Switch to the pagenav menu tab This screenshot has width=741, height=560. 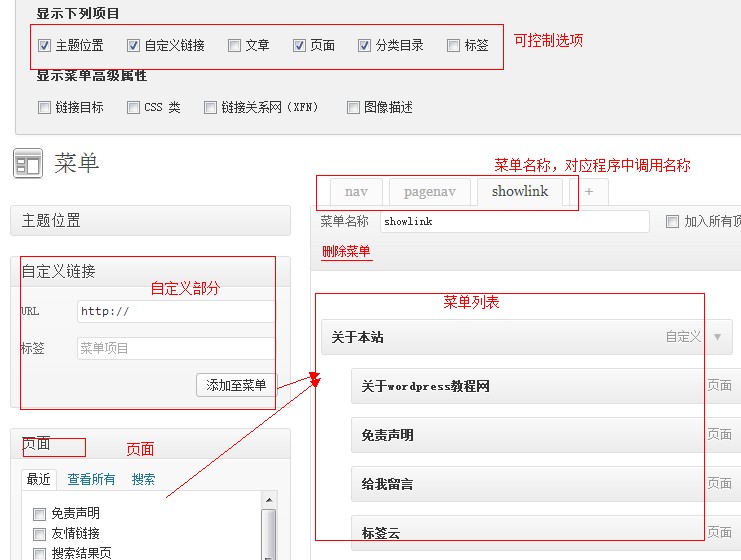point(429,192)
